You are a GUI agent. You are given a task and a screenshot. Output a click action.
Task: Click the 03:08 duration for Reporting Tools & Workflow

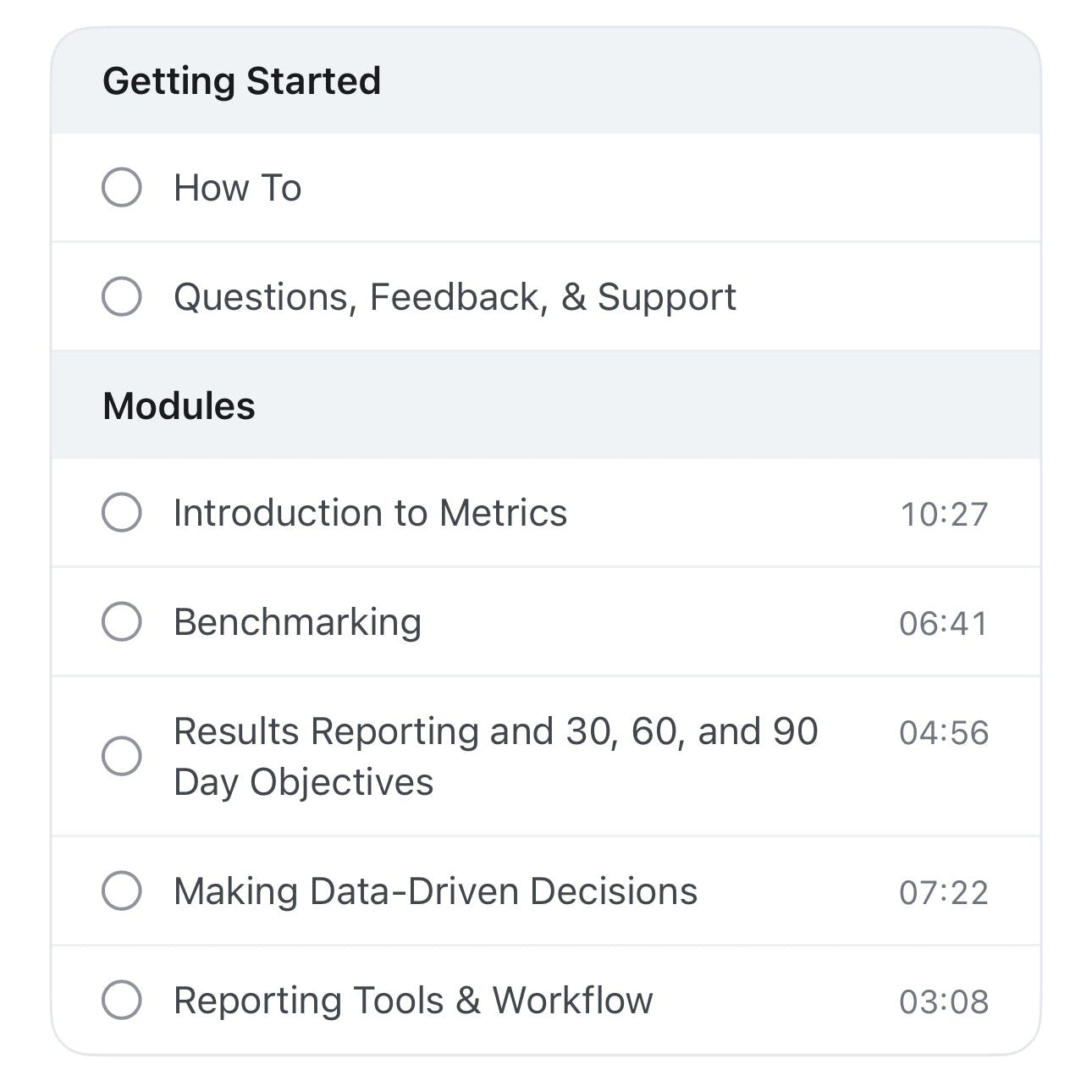click(x=944, y=1000)
